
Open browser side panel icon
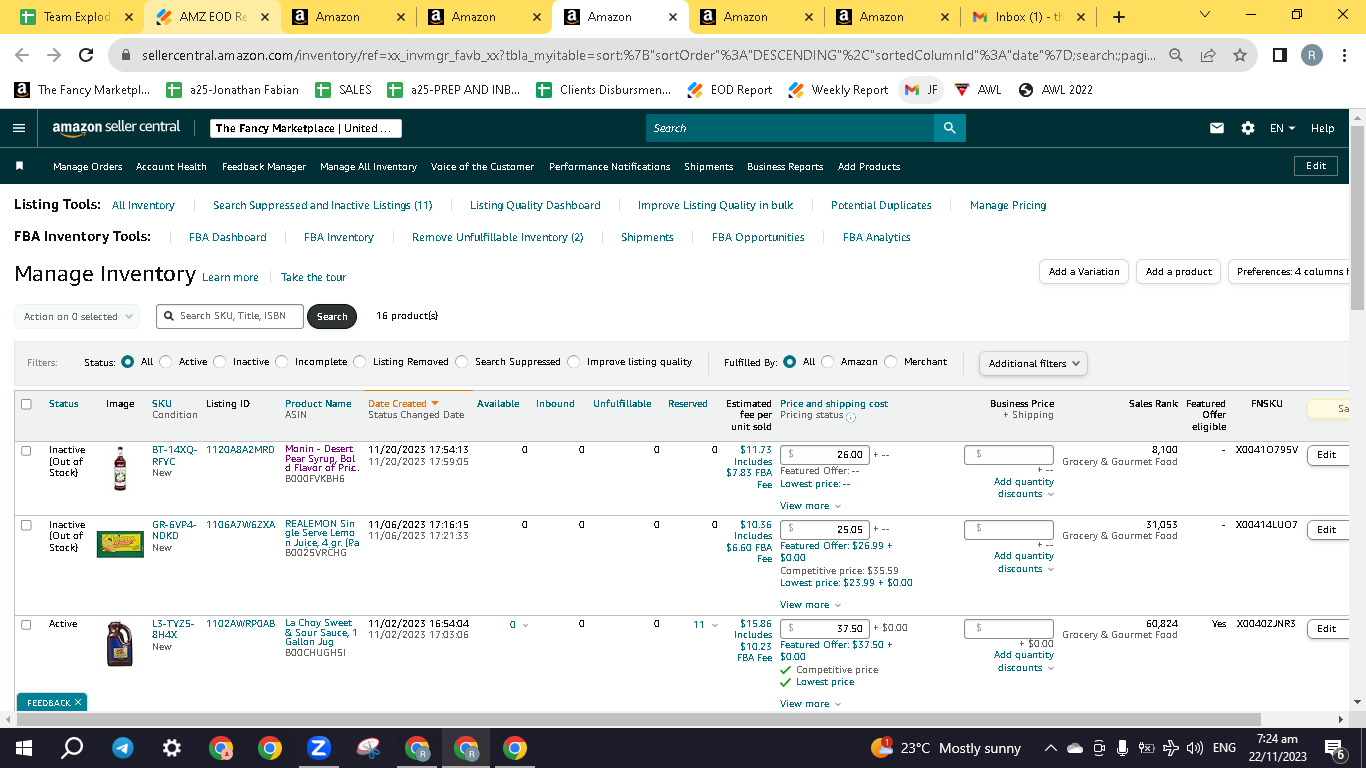[x=1280, y=55]
